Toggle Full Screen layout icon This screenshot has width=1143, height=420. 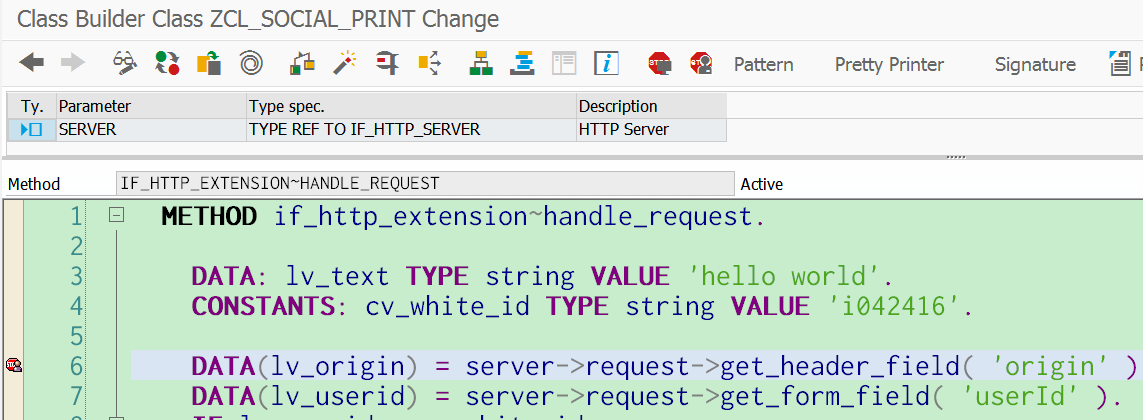click(564, 63)
